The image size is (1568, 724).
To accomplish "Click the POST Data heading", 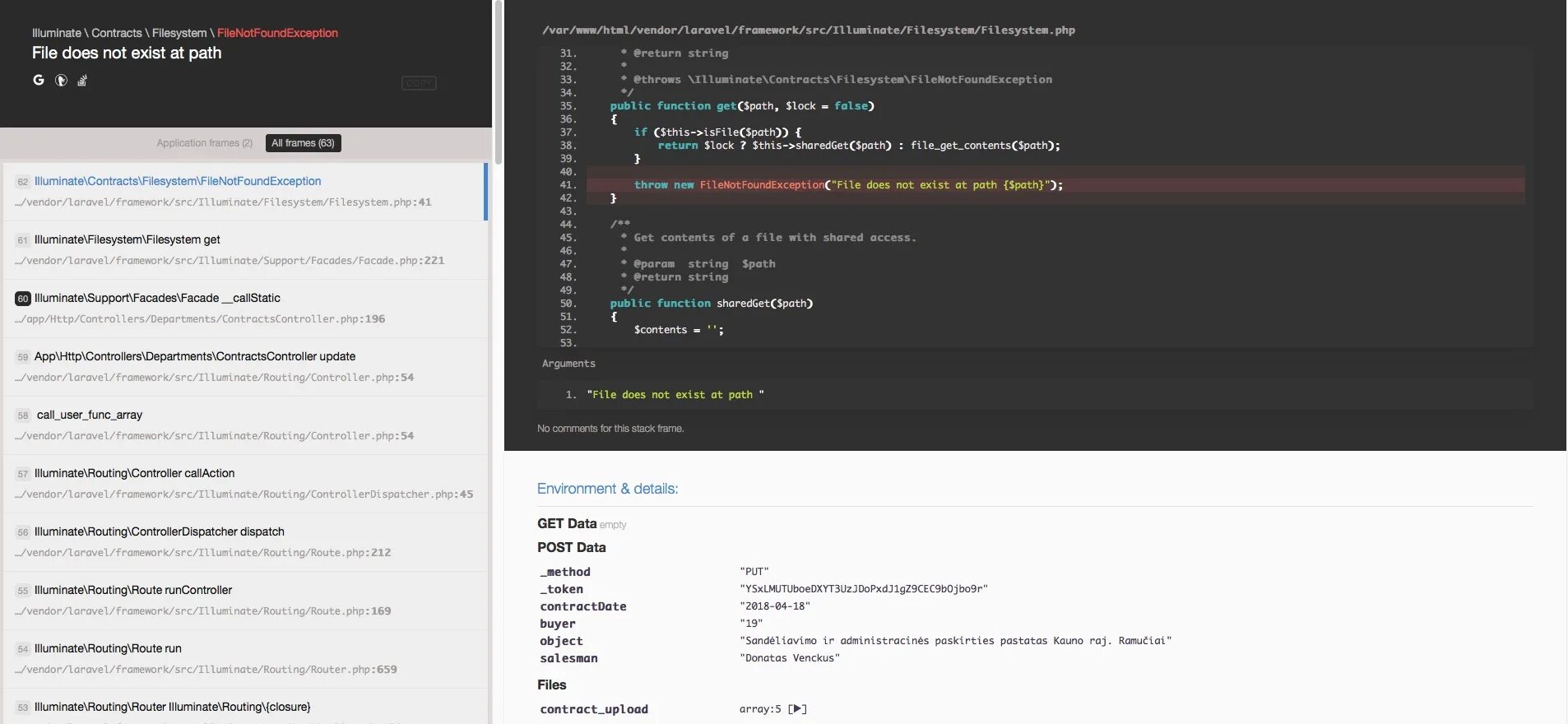I will [572, 547].
